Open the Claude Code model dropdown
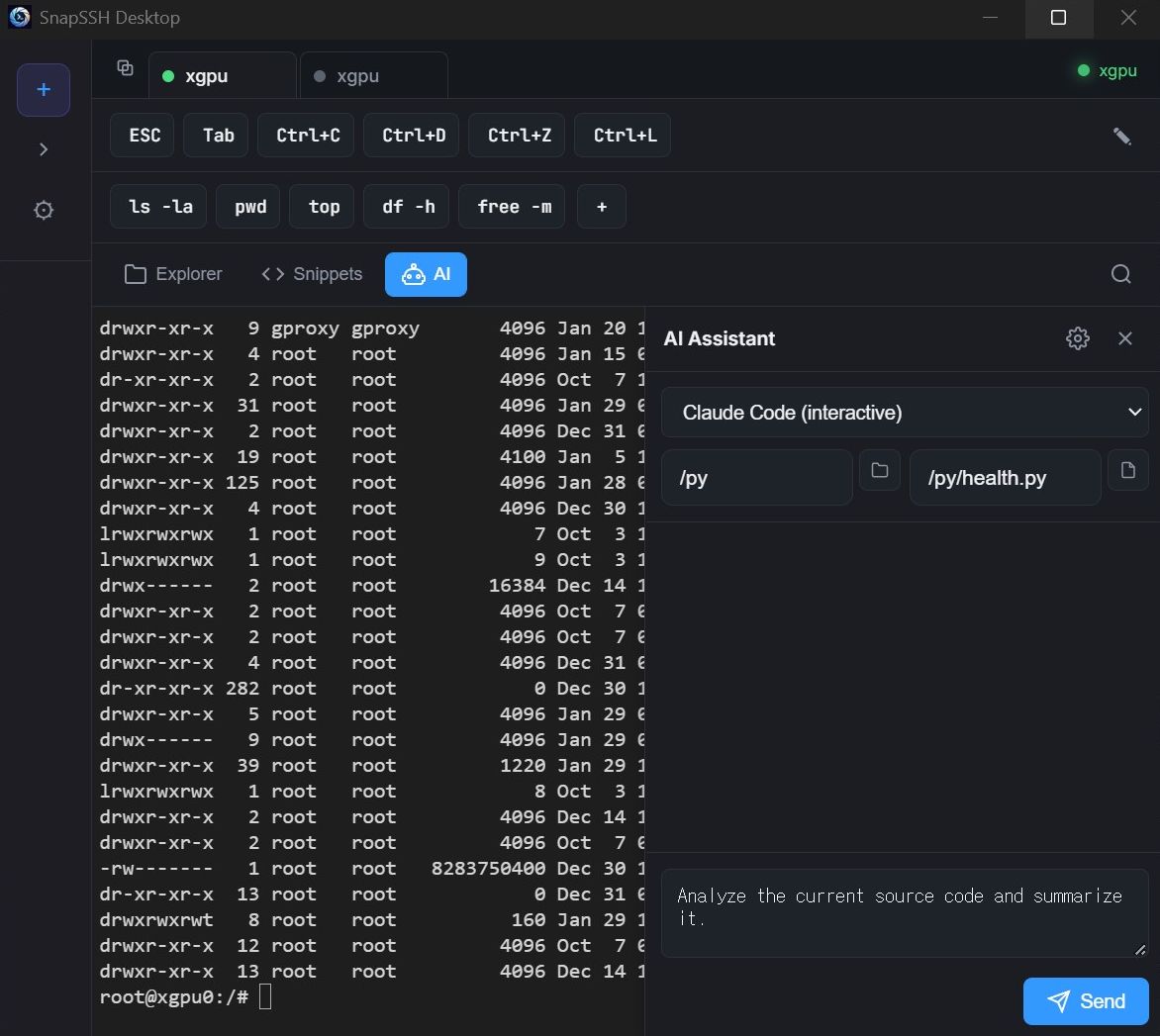Image resolution: width=1160 pixels, height=1036 pixels. pyautogui.click(x=904, y=412)
